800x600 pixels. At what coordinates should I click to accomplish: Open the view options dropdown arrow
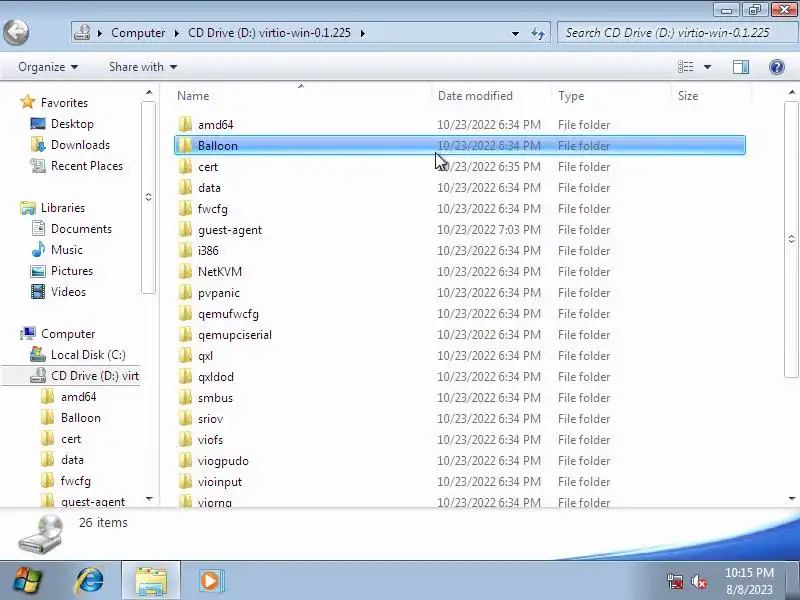tap(707, 67)
